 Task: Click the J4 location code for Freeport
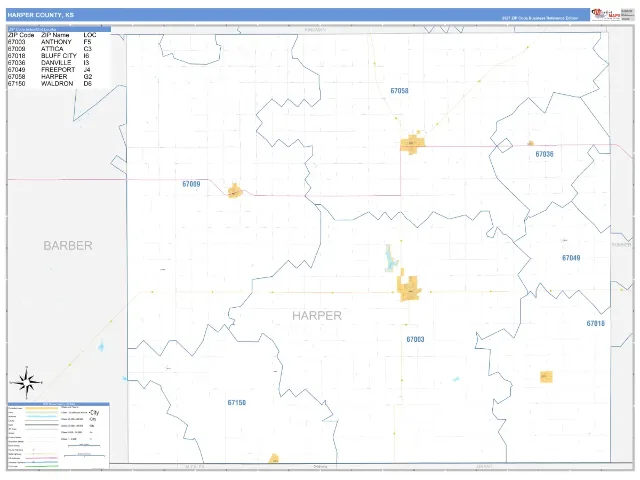87,70
